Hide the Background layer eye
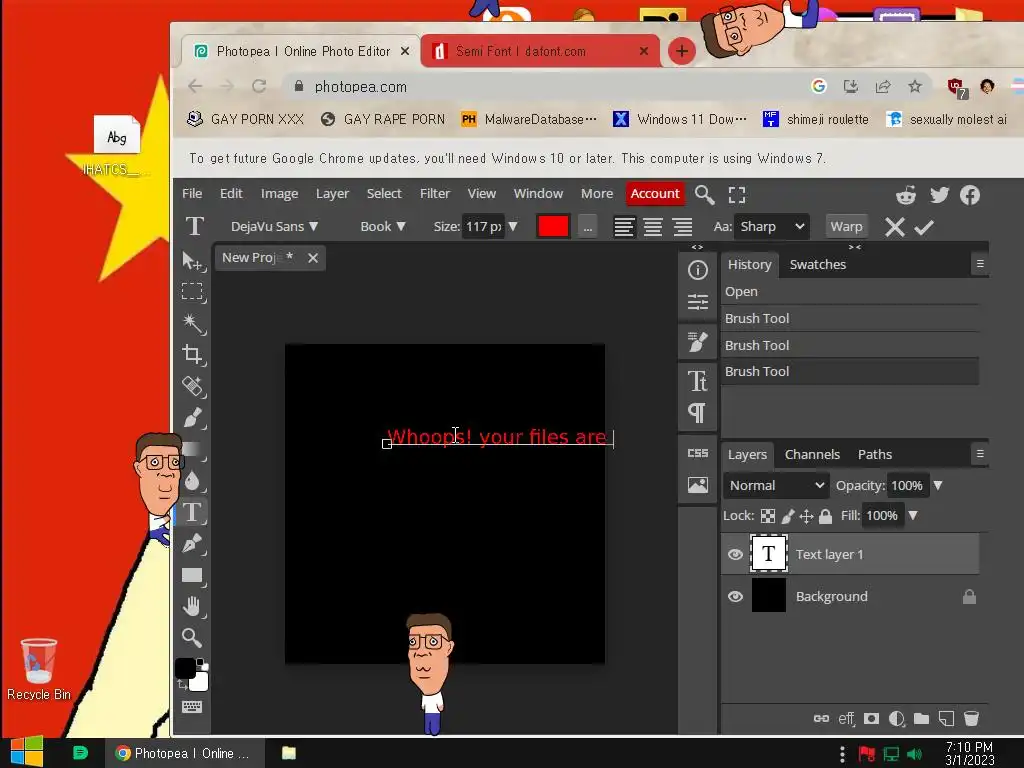The height and width of the screenshot is (768, 1024). tap(735, 596)
